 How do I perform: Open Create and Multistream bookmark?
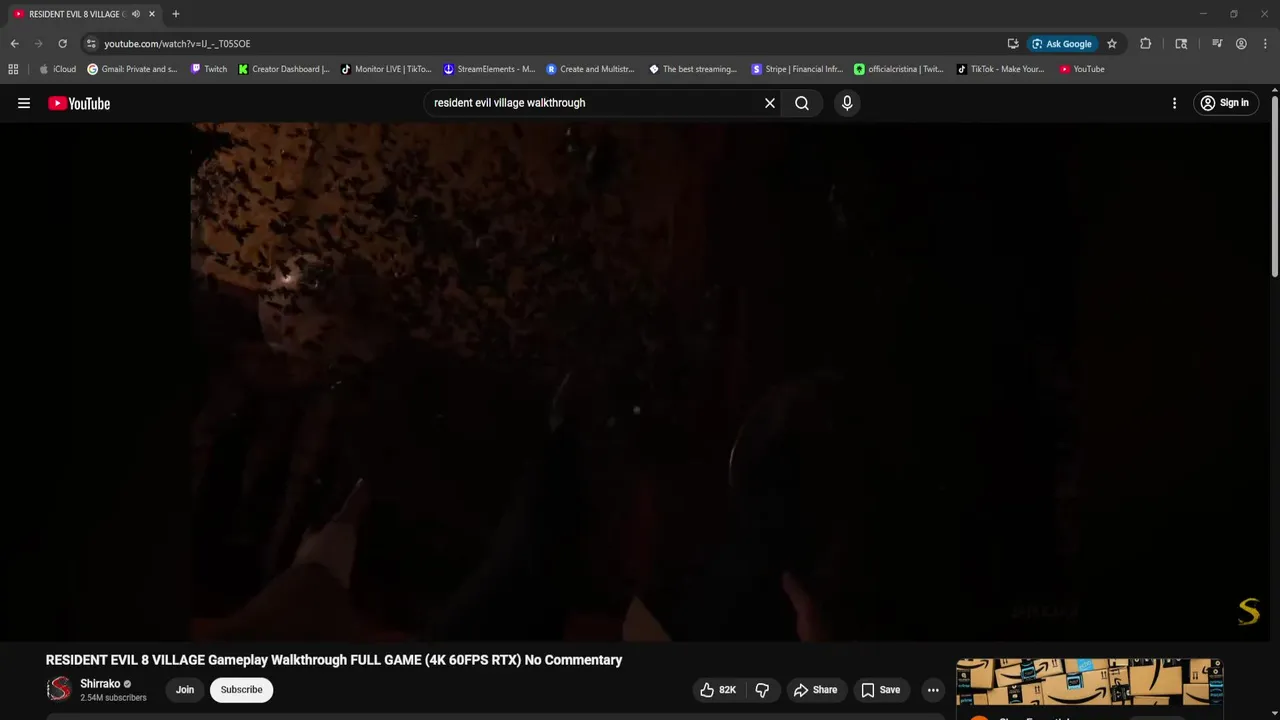tap(591, 69)
